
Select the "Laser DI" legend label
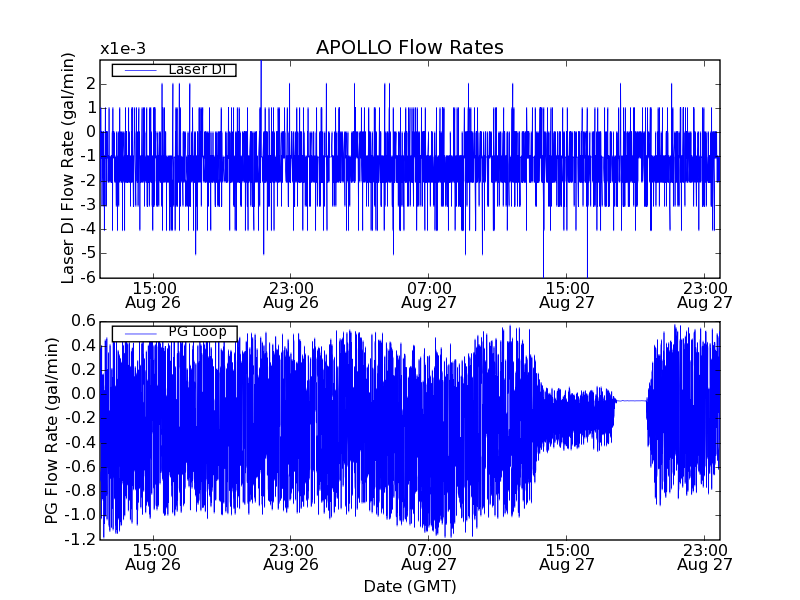195,69
